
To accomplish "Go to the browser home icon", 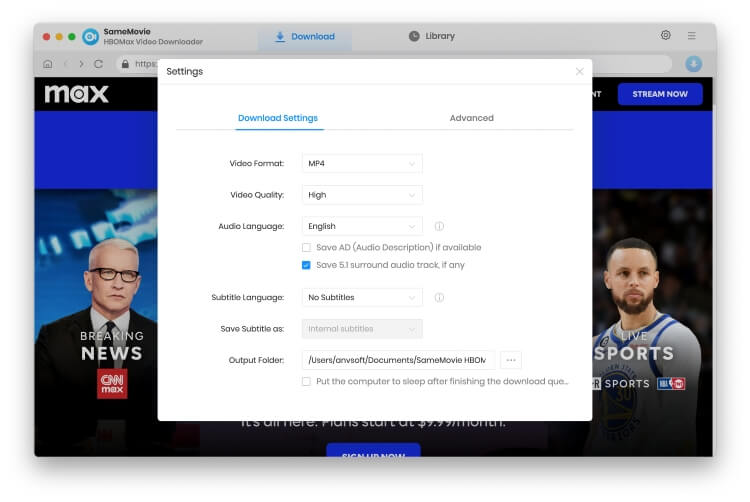I will pyautogui.click(x=48, y=64).
